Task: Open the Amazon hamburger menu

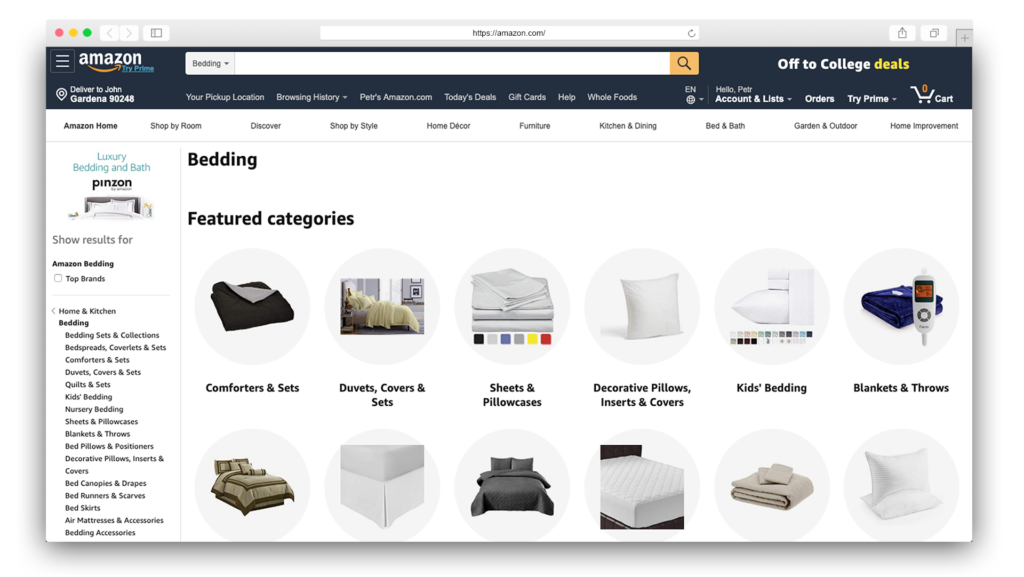Action: point(63,61)
